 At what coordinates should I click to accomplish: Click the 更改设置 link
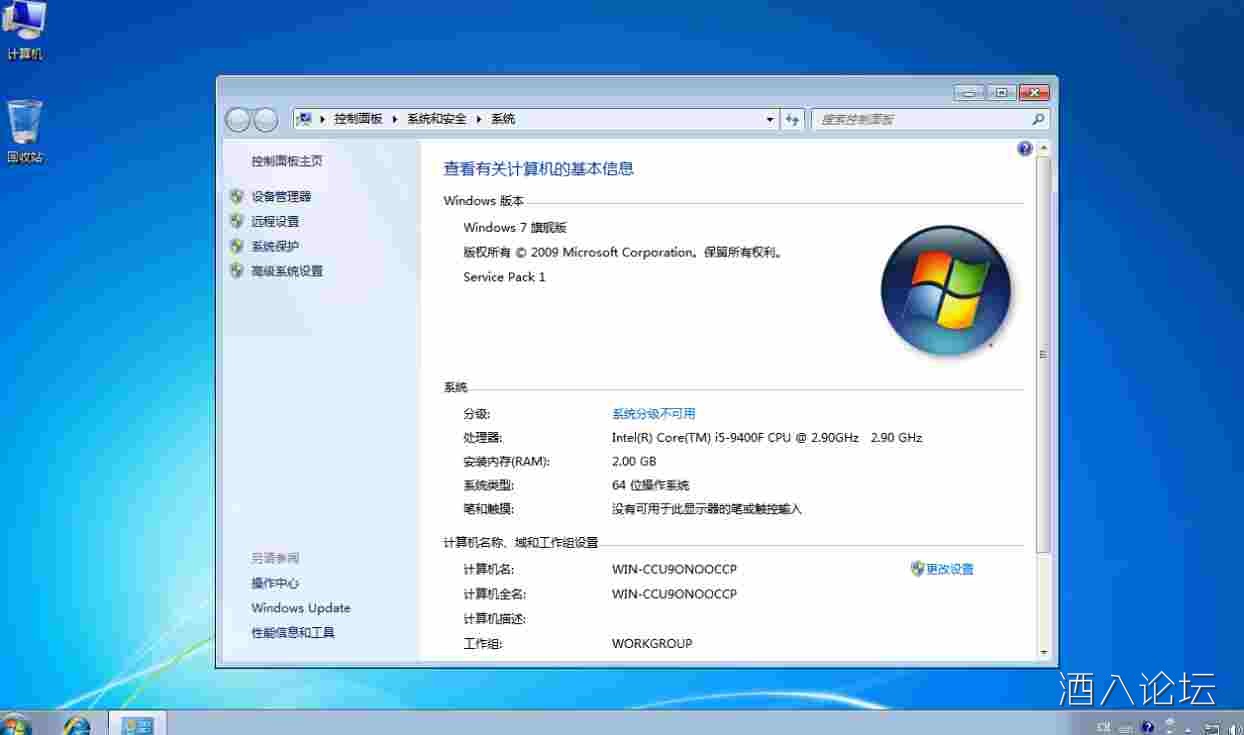click(x=949, y=569)
